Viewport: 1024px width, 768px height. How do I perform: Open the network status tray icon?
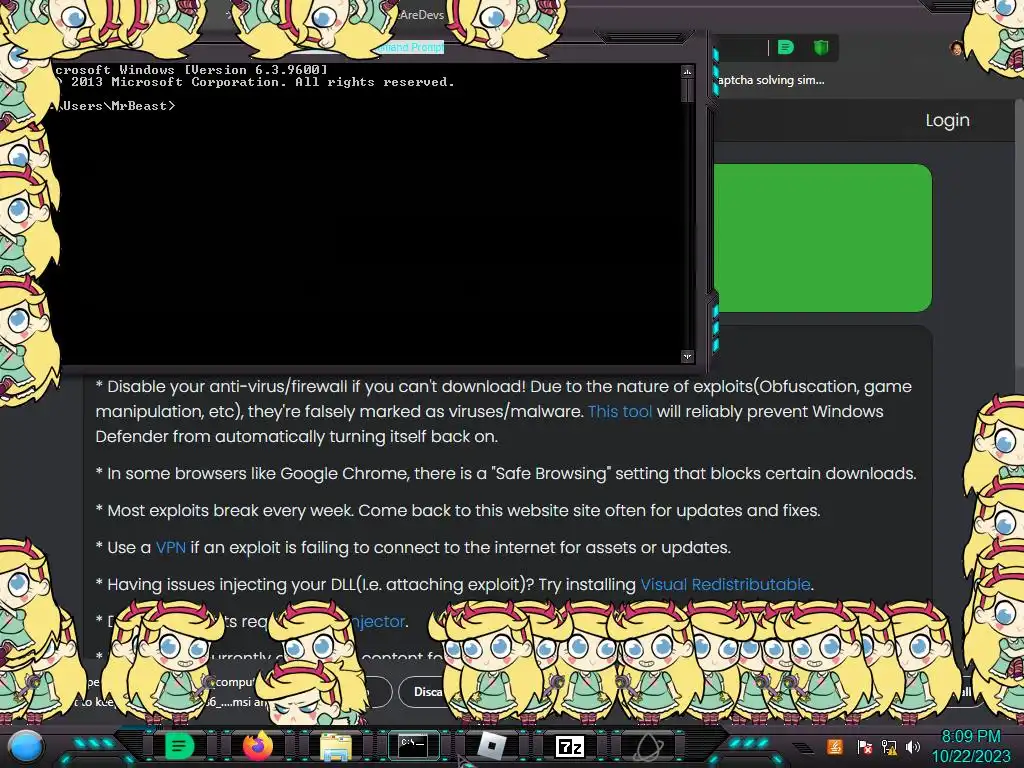click(888, 747)
